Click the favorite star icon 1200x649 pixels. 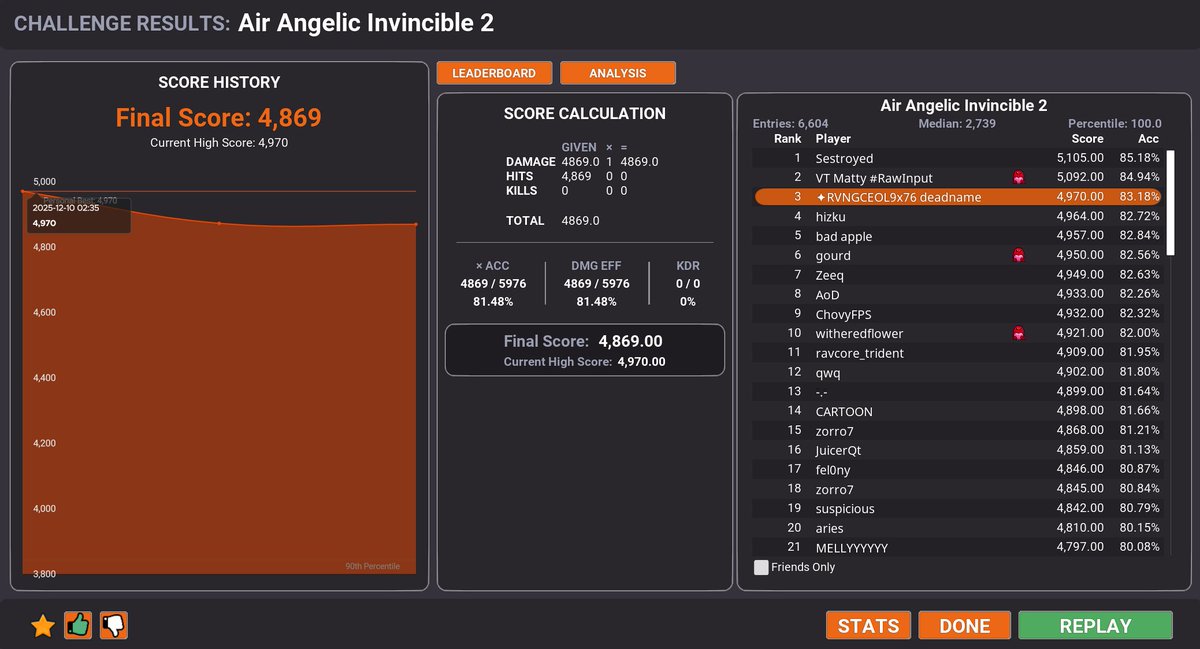pyautogui.click(x=43, y=626)
